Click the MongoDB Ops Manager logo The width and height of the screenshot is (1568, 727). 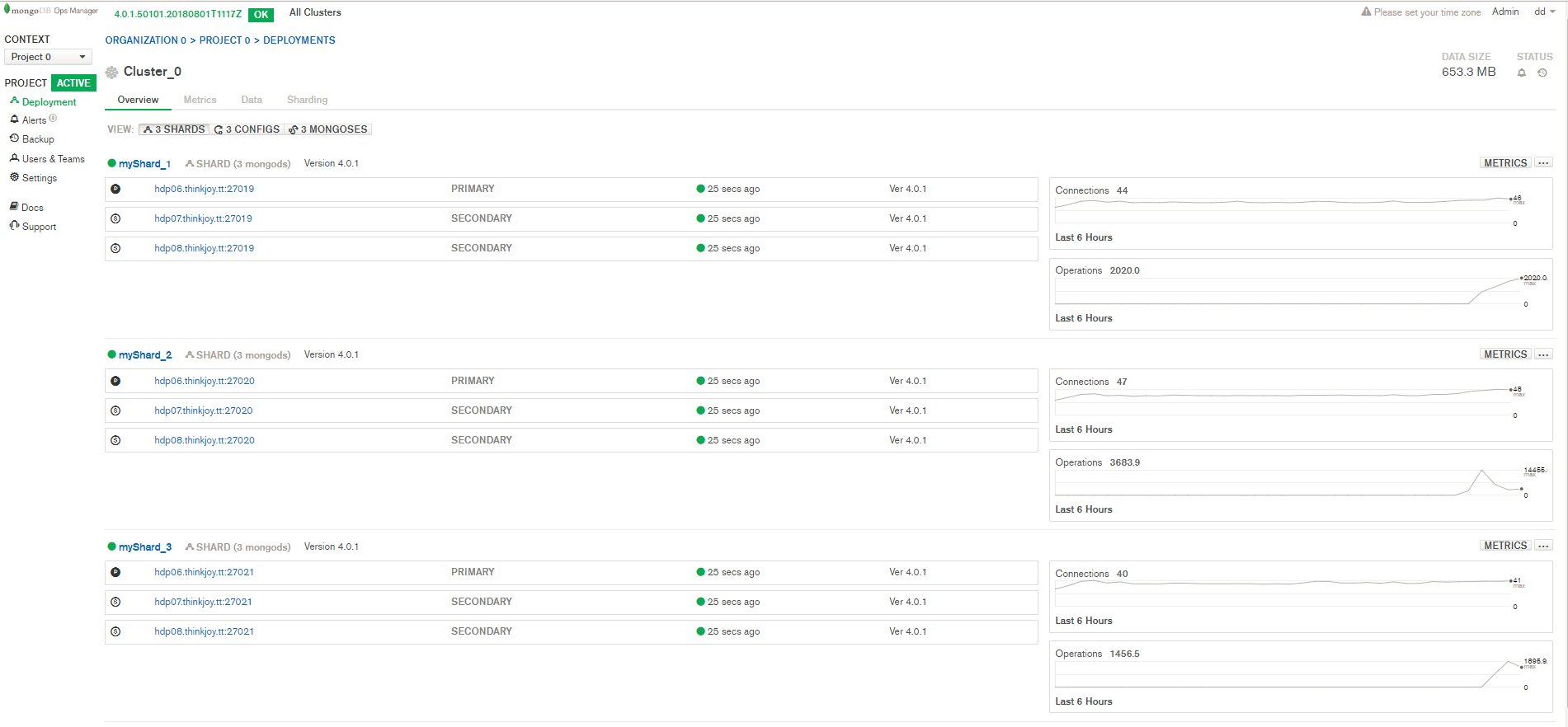tap(51, 11)
